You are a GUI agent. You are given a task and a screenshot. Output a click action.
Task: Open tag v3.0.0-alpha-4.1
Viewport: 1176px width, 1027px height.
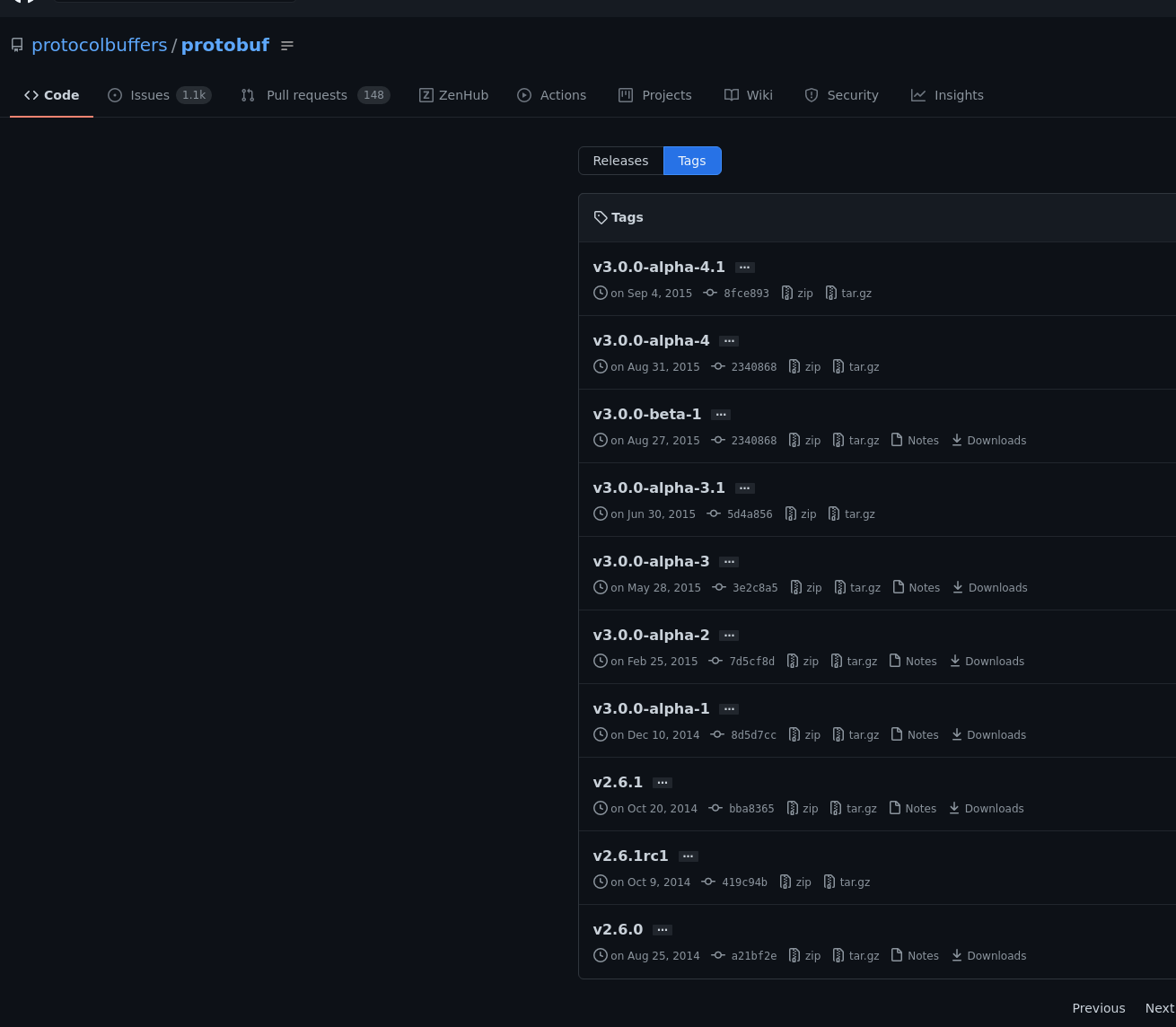click(659, 267)
